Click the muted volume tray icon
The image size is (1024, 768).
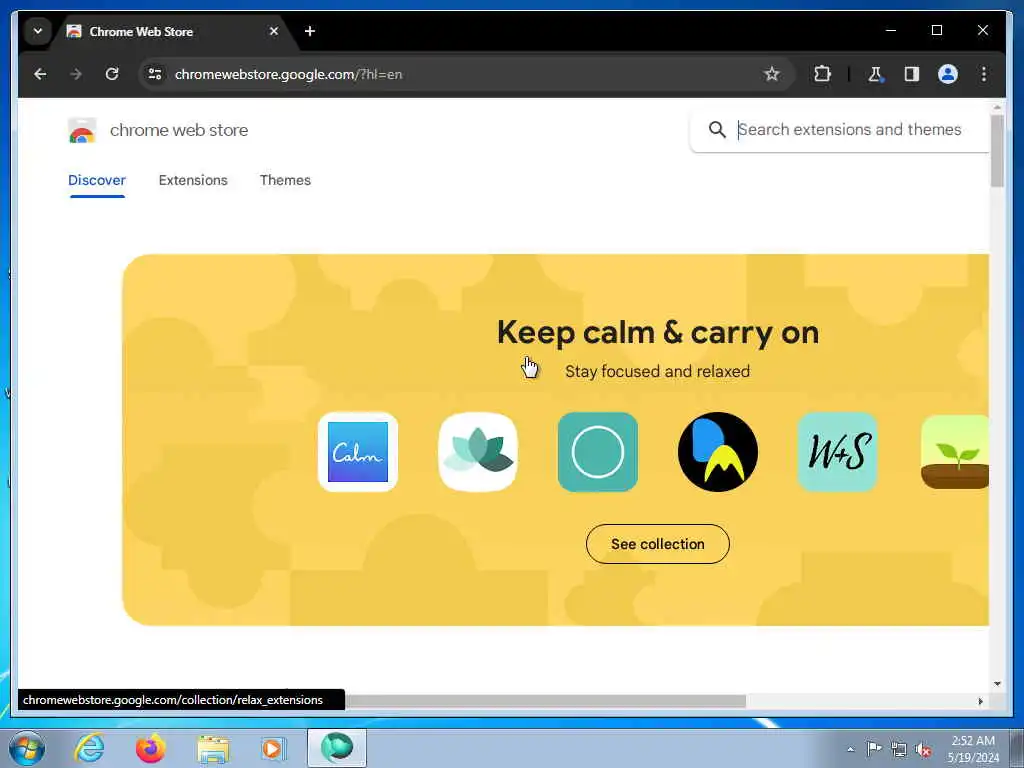[x=923, y=749]
